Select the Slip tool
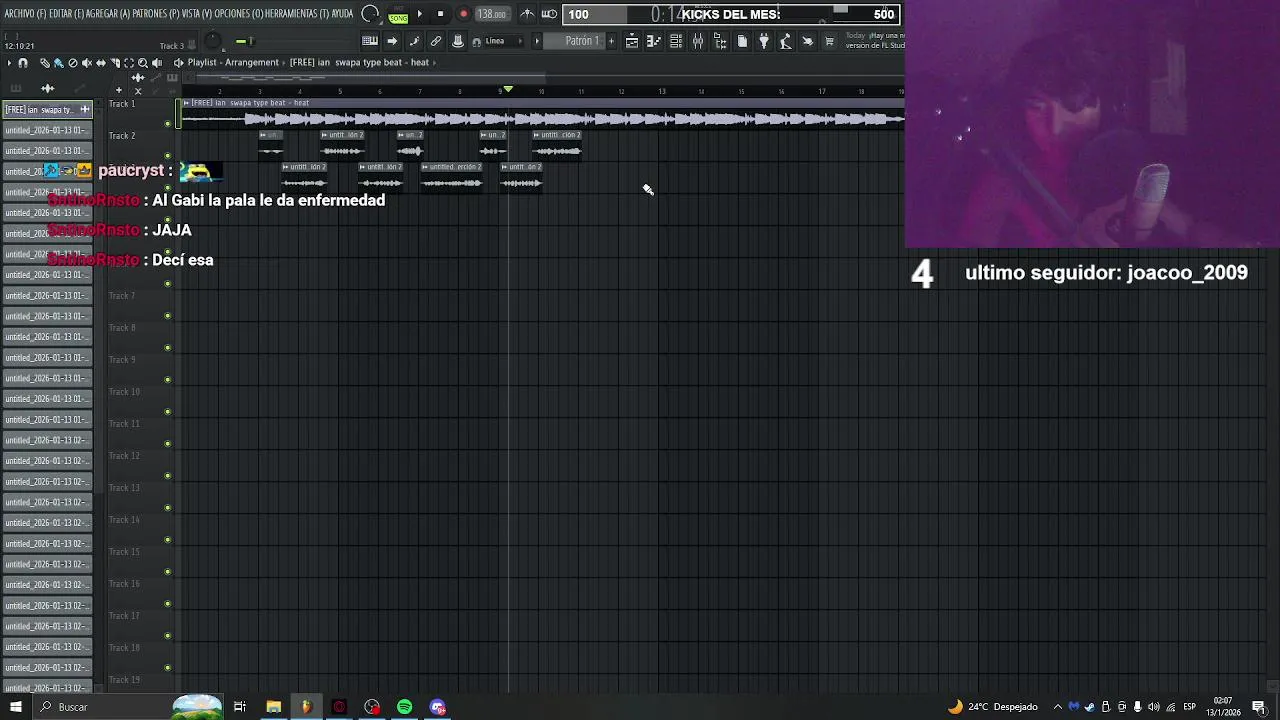The height and width of the screenshot is (720, 1280). 100,63
